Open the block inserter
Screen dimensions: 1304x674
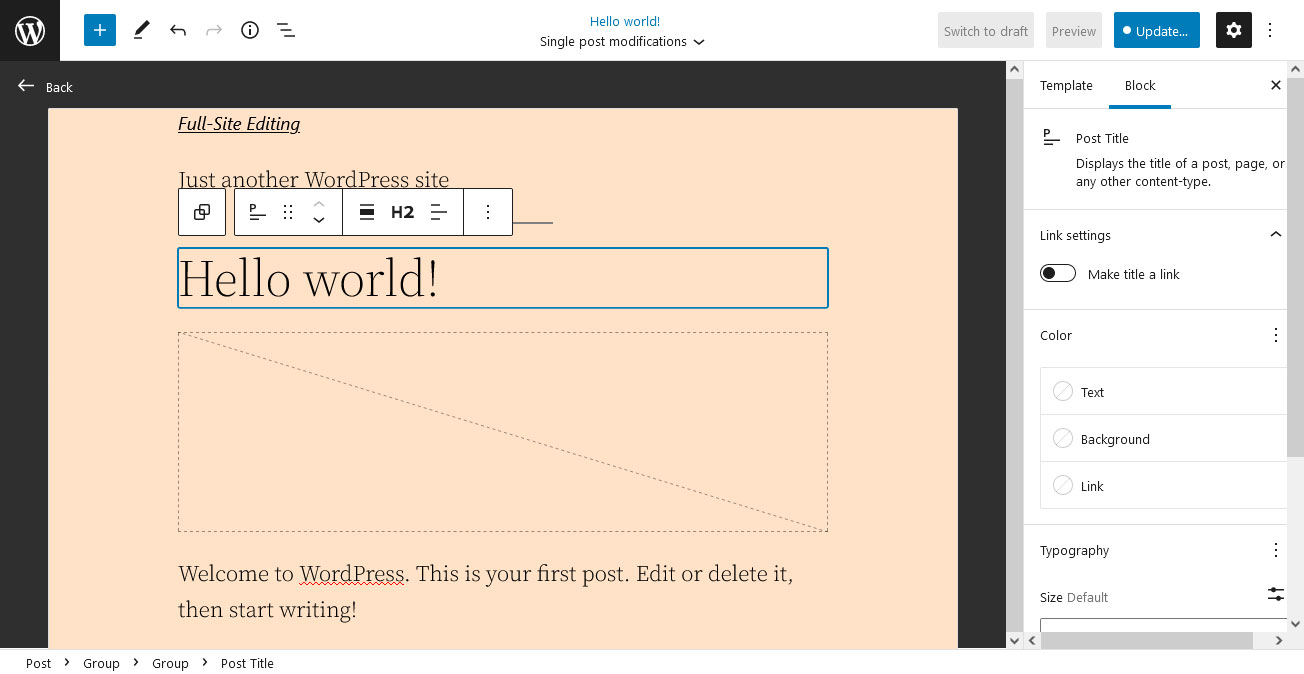click(99, 30)
